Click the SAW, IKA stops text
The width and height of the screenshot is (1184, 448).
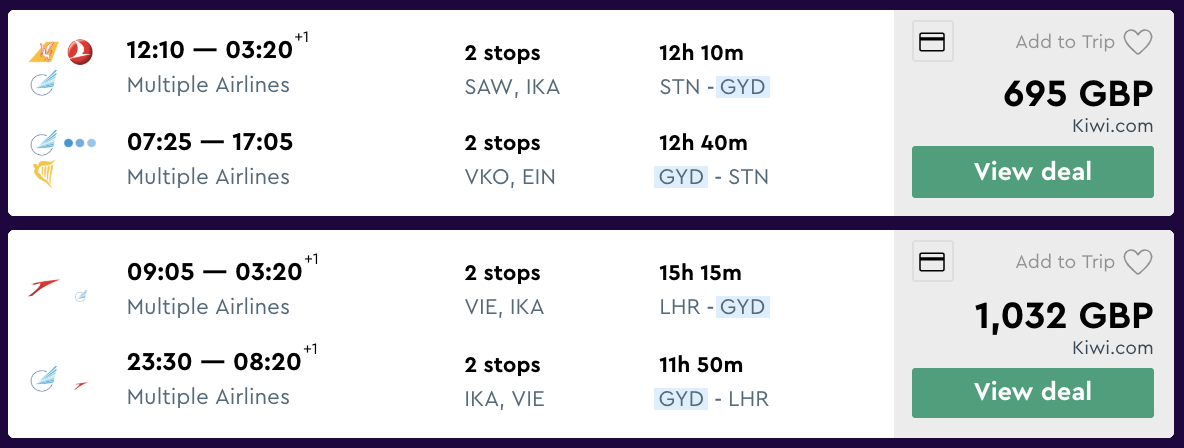click(x=512, y=87)
